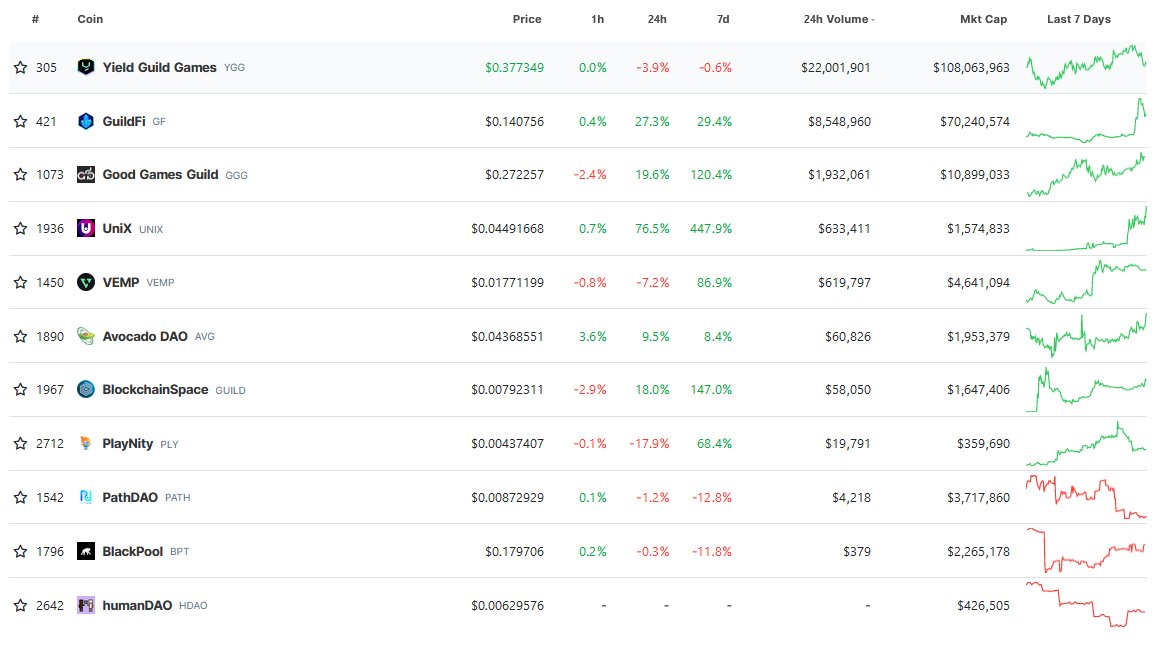The height and width of the screenshot is (645, 1170).
Task: Open the Avocado DAO coin link
Action: pos(145,336)
